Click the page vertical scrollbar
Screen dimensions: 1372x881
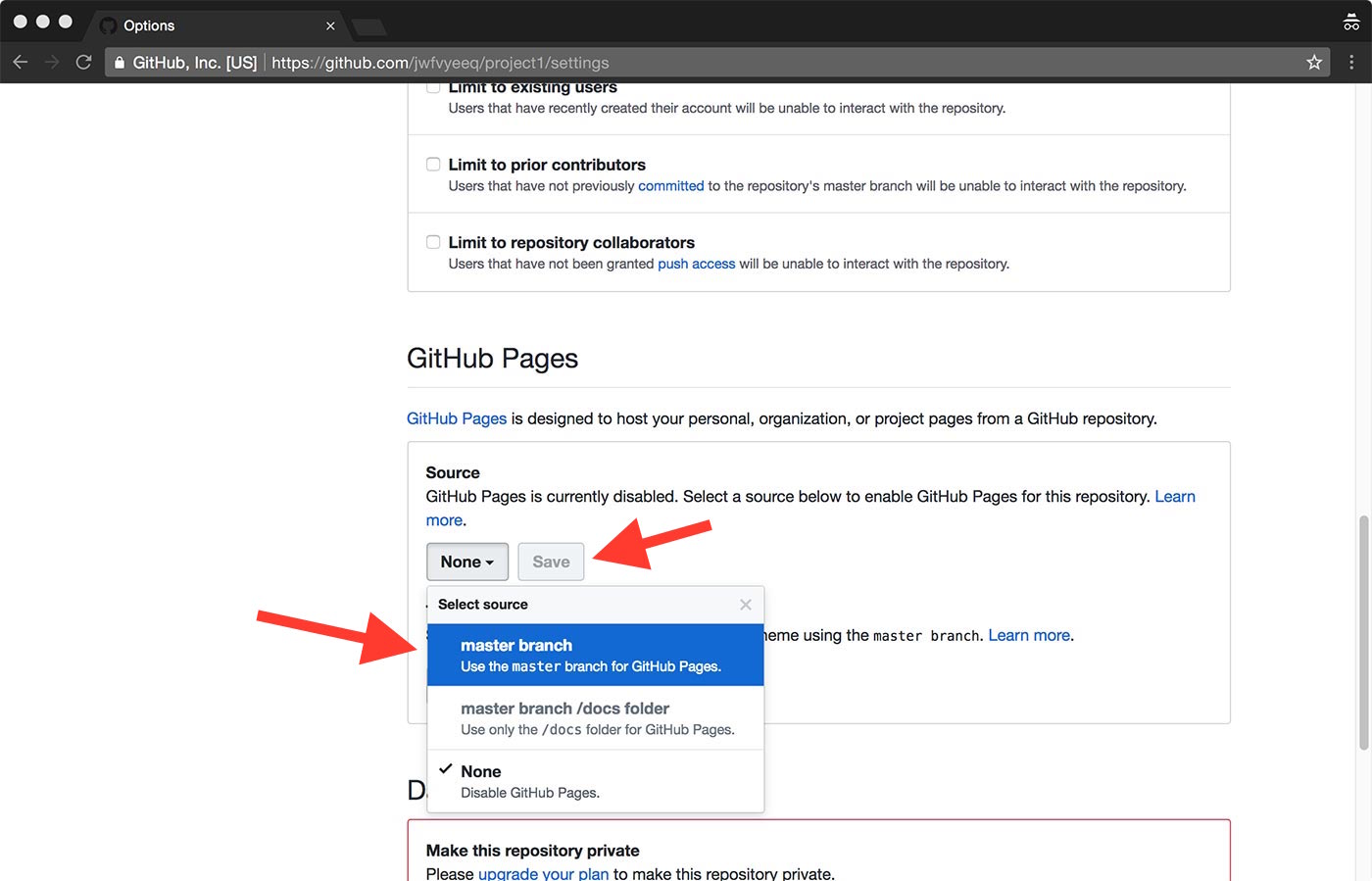(x=1363, y=633)
